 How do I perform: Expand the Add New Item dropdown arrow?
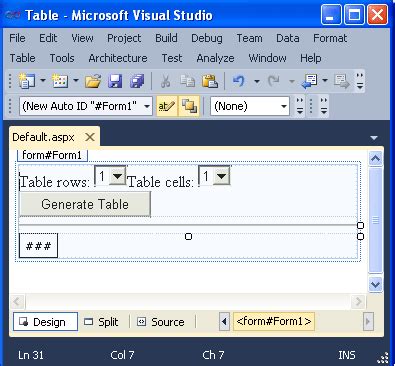[76, 81]
